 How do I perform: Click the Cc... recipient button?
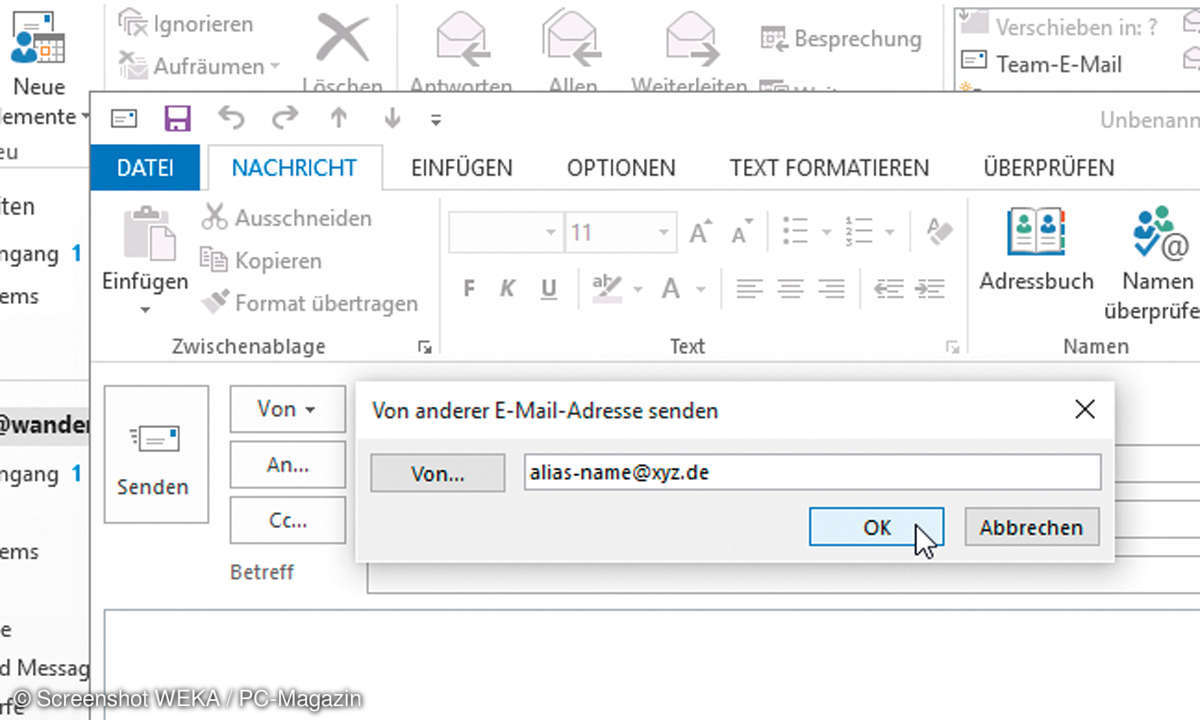[x=287, y=520]
